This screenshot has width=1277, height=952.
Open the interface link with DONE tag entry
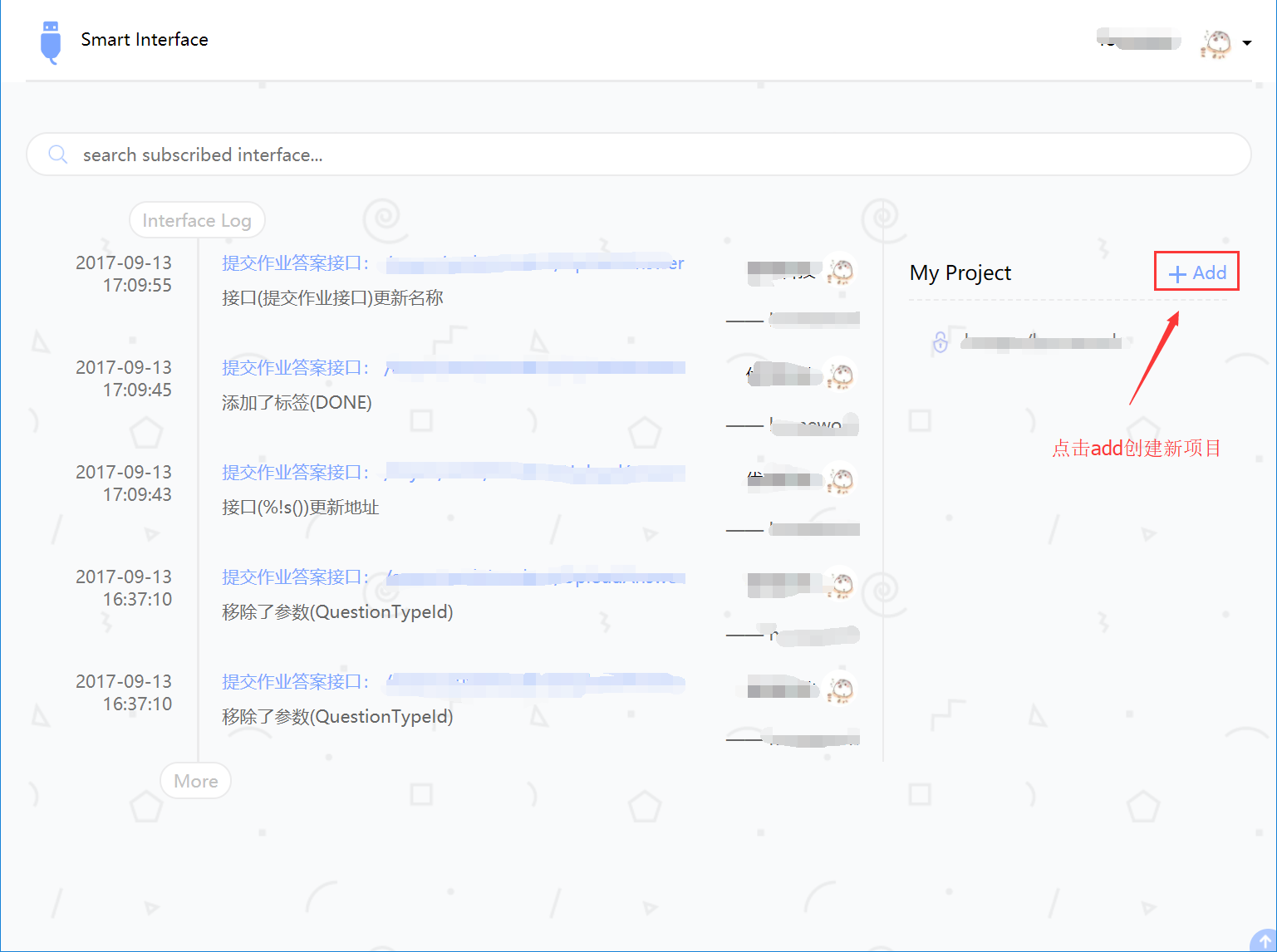click(453, 368)
